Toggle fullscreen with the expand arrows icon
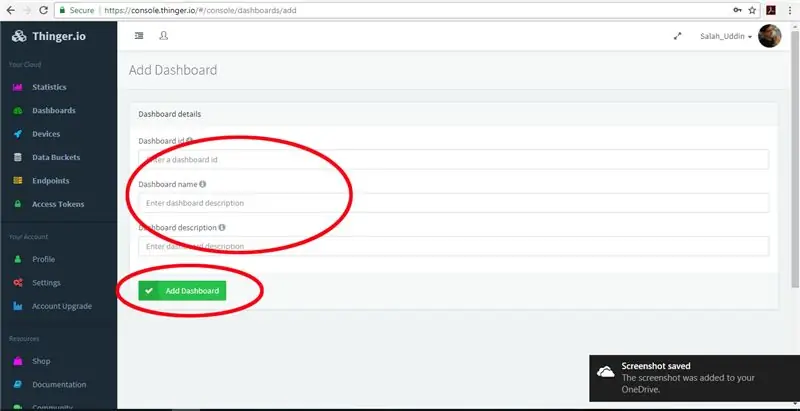 point(678,36)
